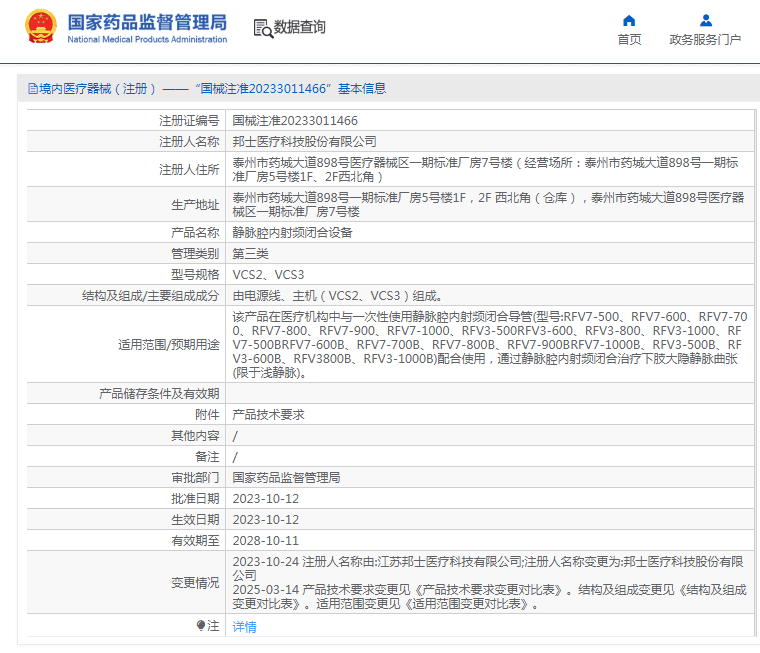The width and height of the screenshot is (760, 653).
Task: Click the 注册人名称 row label
Action: [x=189, y=142]
